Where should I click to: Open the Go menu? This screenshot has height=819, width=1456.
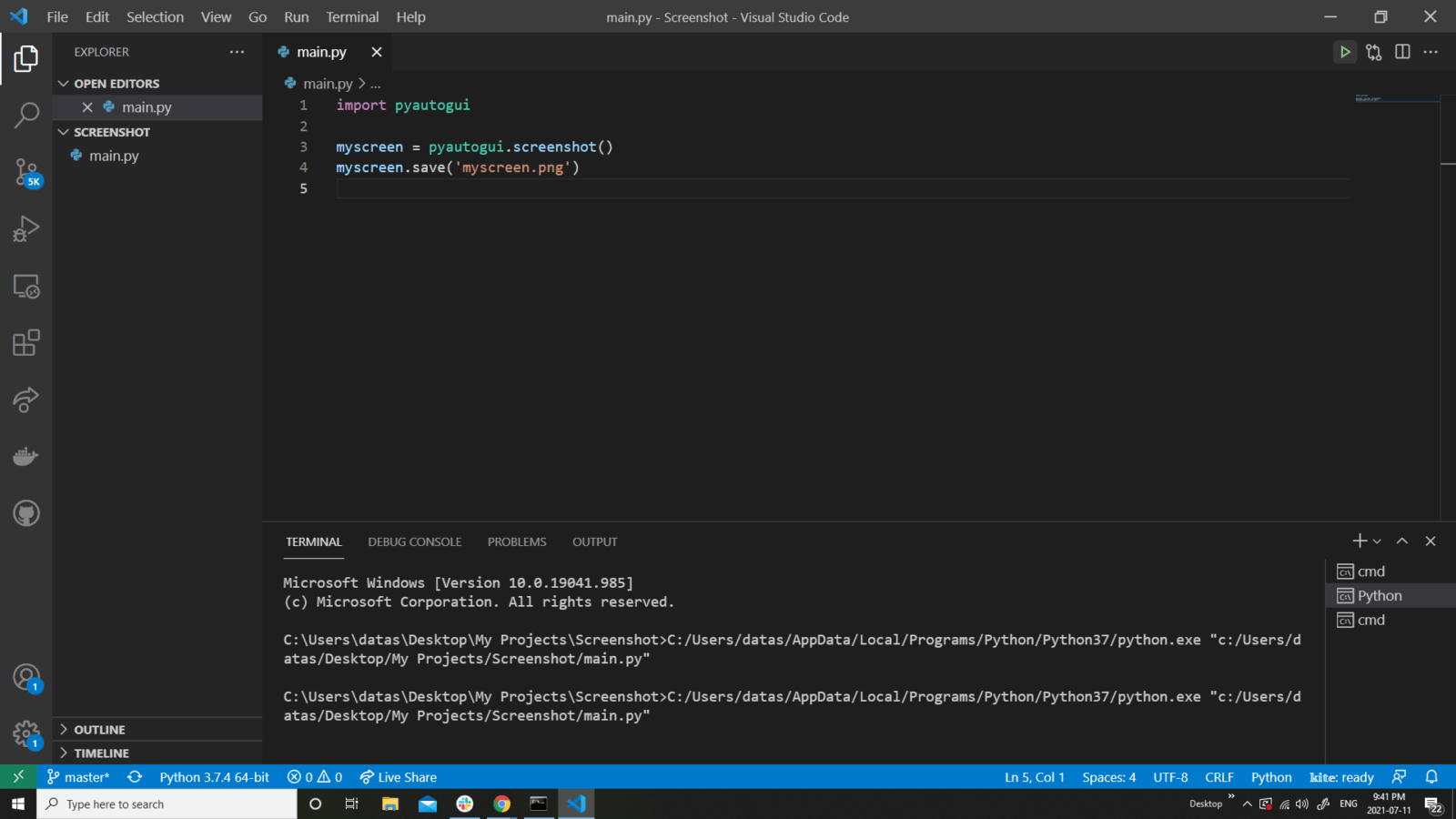coord(258,16)
